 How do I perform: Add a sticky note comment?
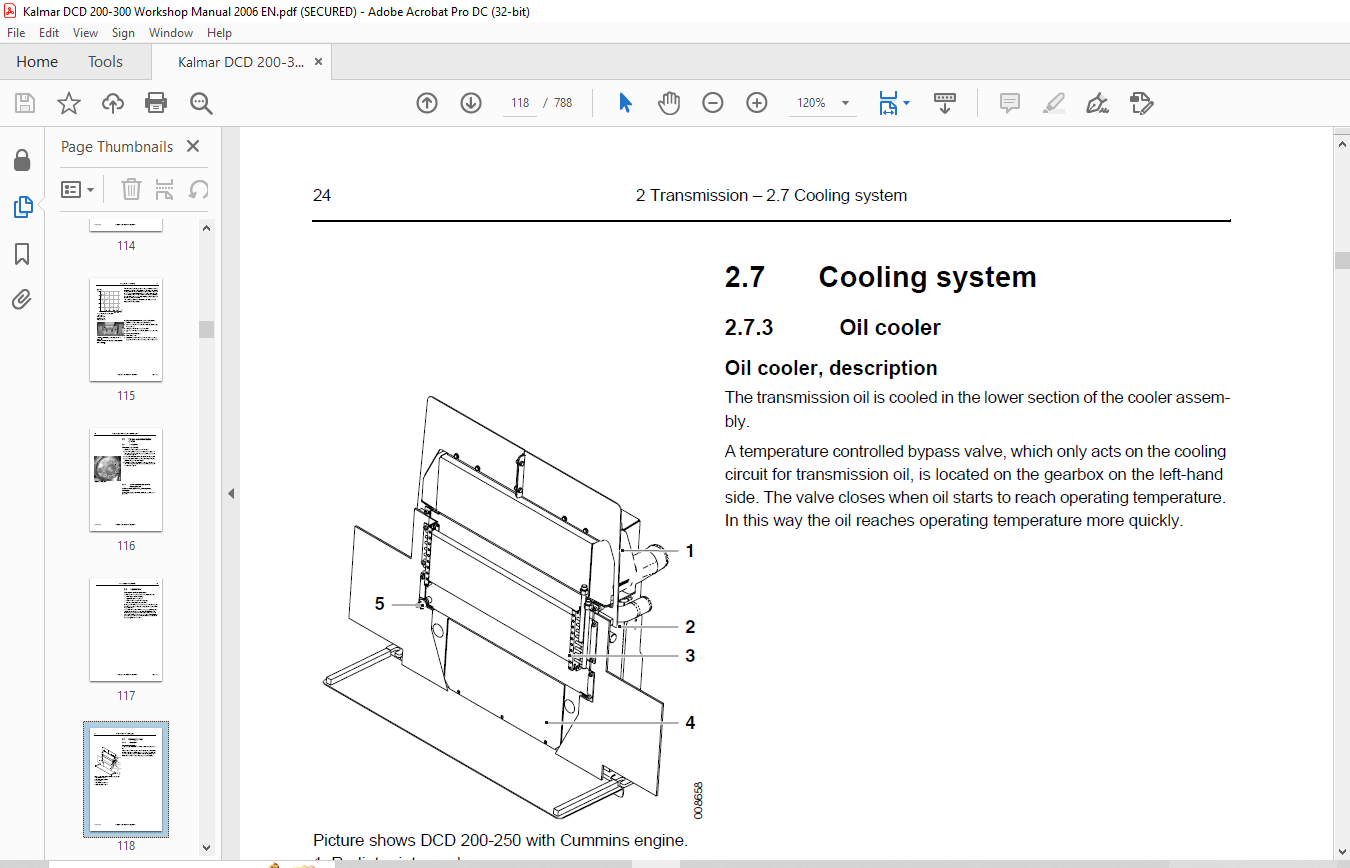(x=1010, y=103)
